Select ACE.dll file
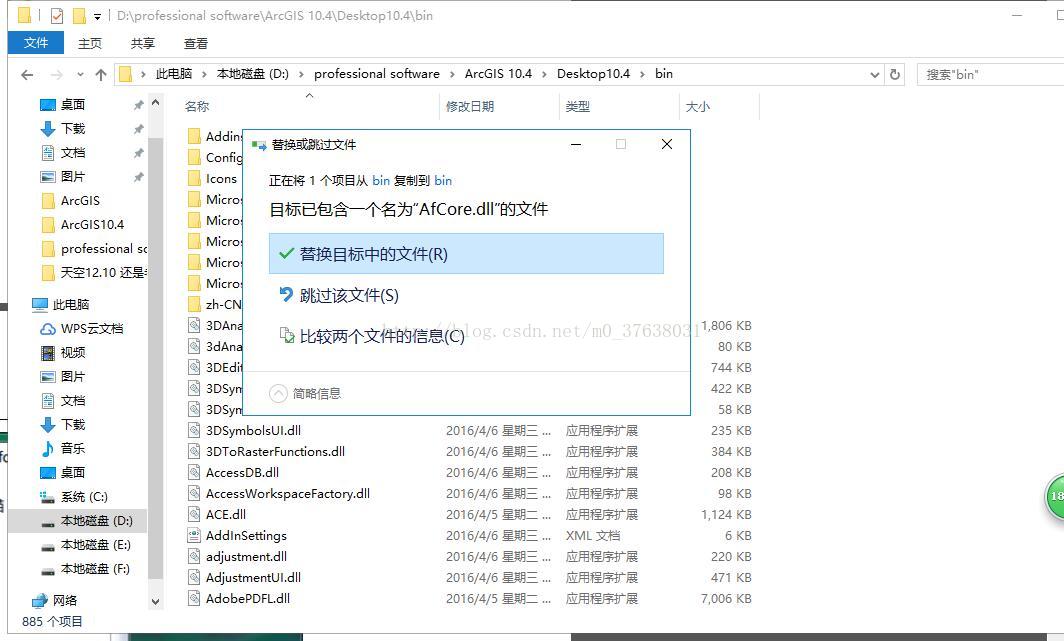Image resolution: width=1064 pixels, height=641 pixels. (x=226, y=514)
